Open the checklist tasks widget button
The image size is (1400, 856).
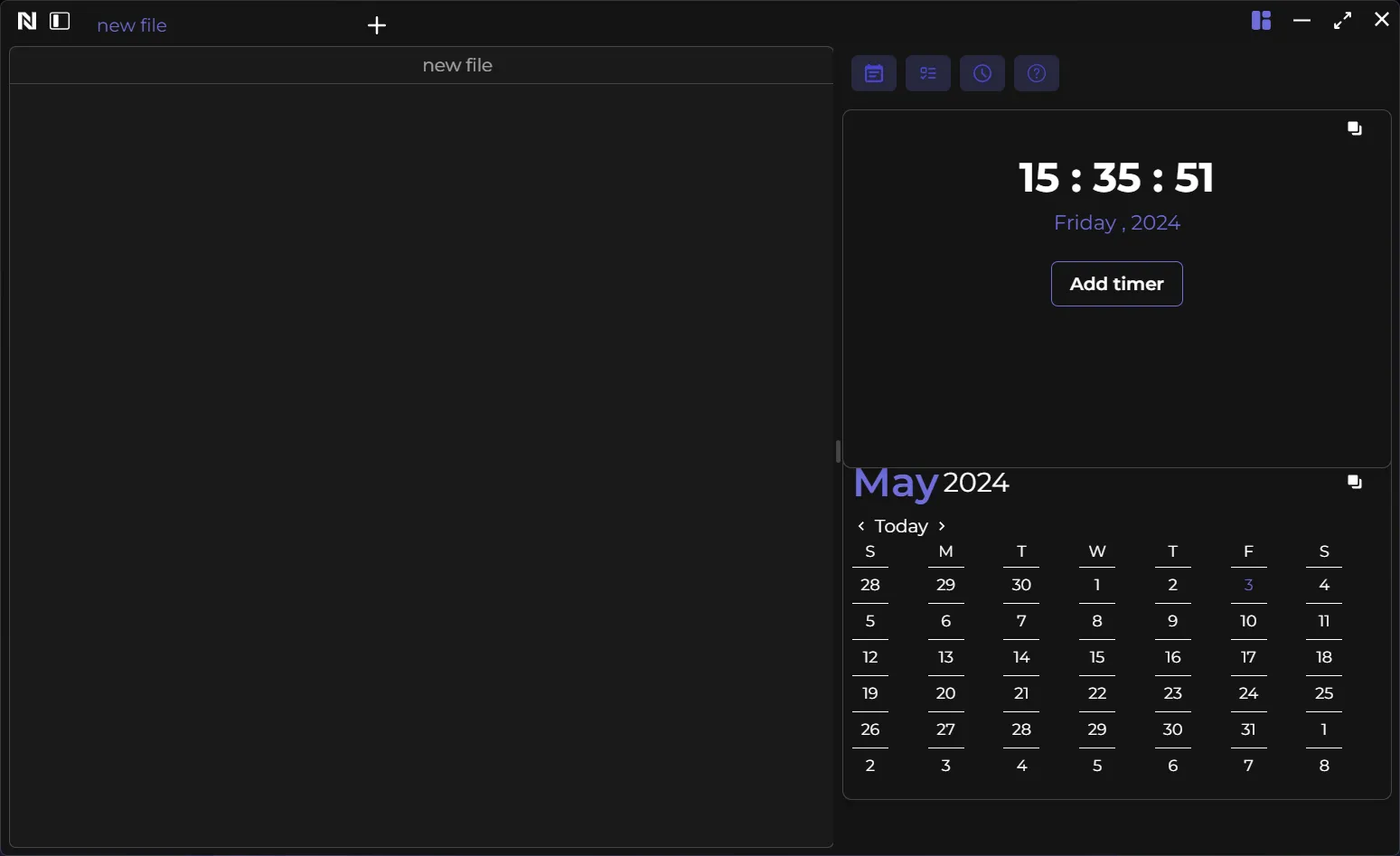click(928, 73)
